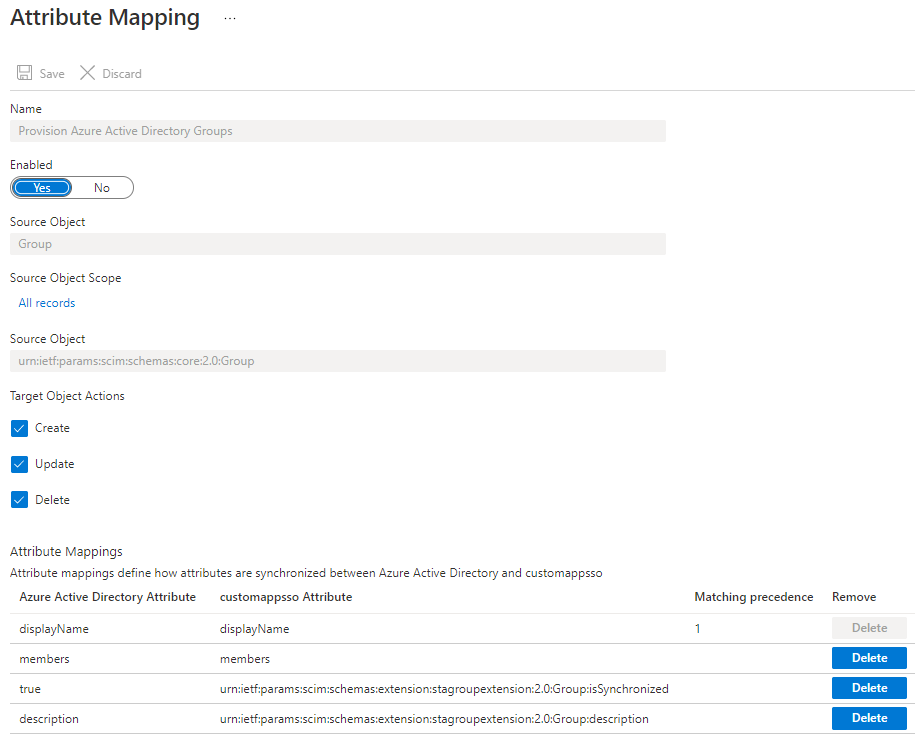Uncheck the Delete target action checkbox
This screenshot has width=915, height=734.
pyautogui.click(x=20, y=500)
